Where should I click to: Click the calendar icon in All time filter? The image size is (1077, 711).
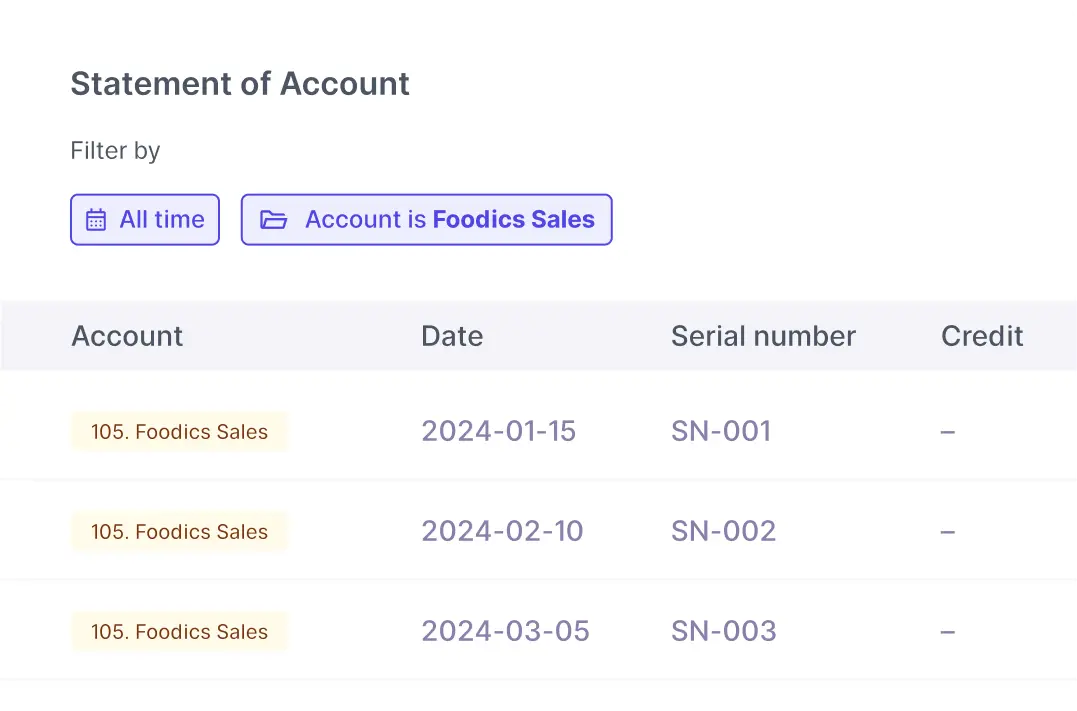[x=95, y=220]
